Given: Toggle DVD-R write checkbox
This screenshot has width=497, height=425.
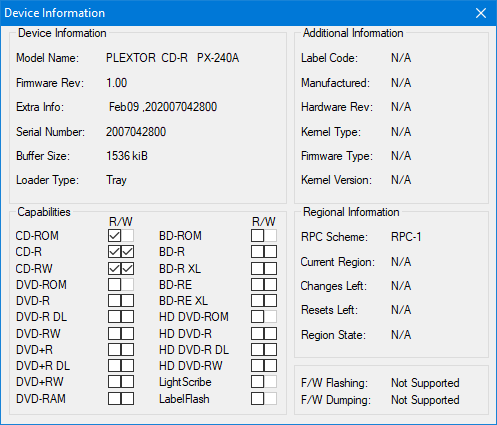Looking at the screenshot, I should pyautogui.click(x=127, y=301).
